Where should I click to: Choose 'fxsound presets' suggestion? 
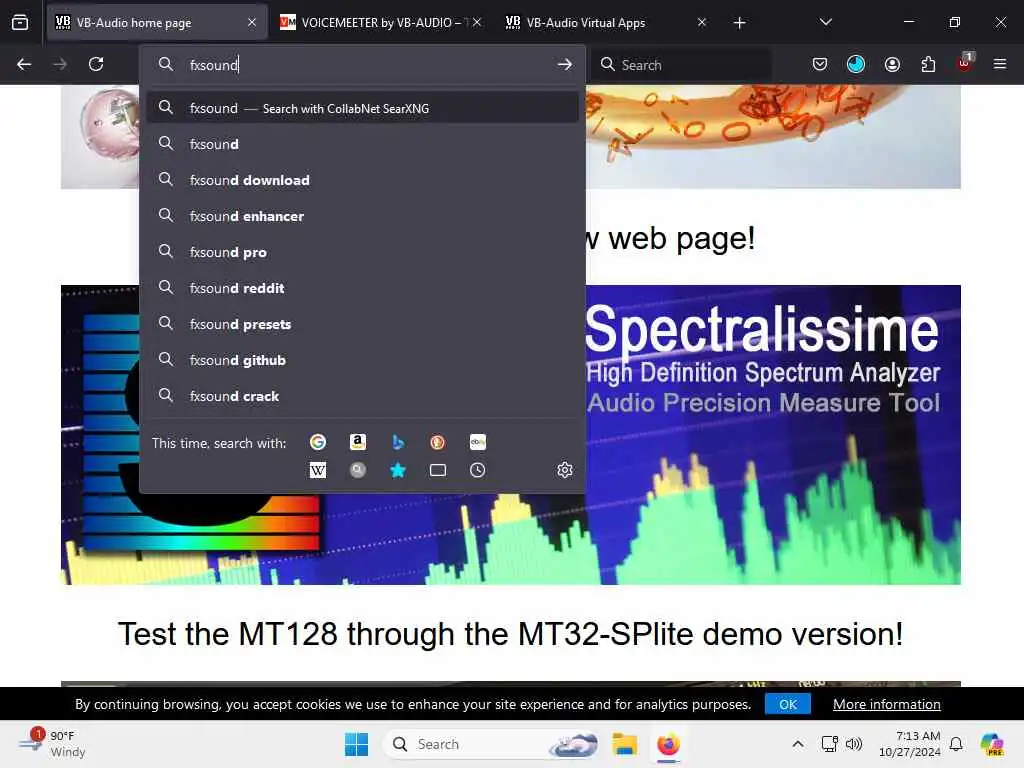[362, 325]
